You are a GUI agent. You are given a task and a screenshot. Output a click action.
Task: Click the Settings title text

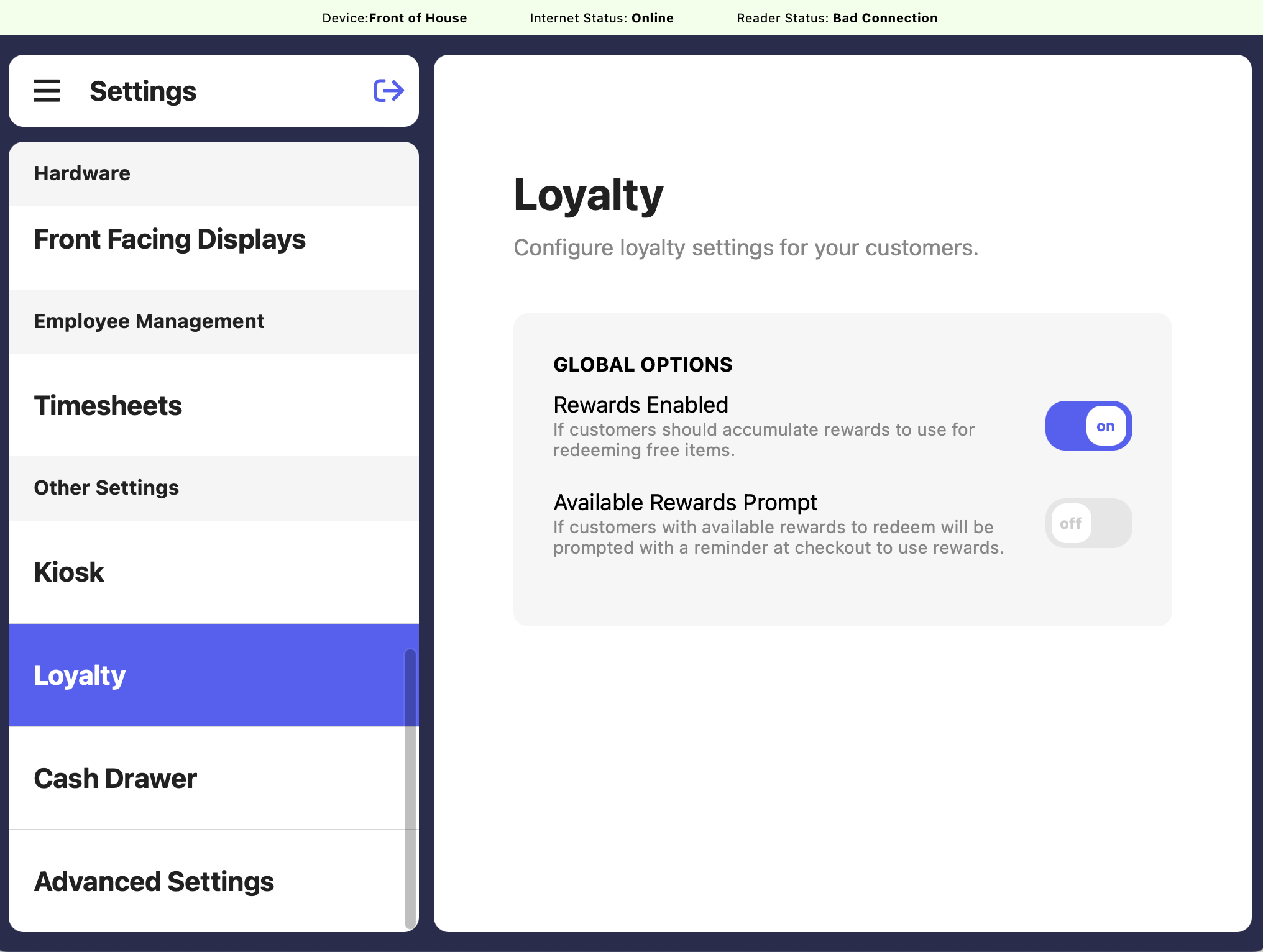pos(143,91)
